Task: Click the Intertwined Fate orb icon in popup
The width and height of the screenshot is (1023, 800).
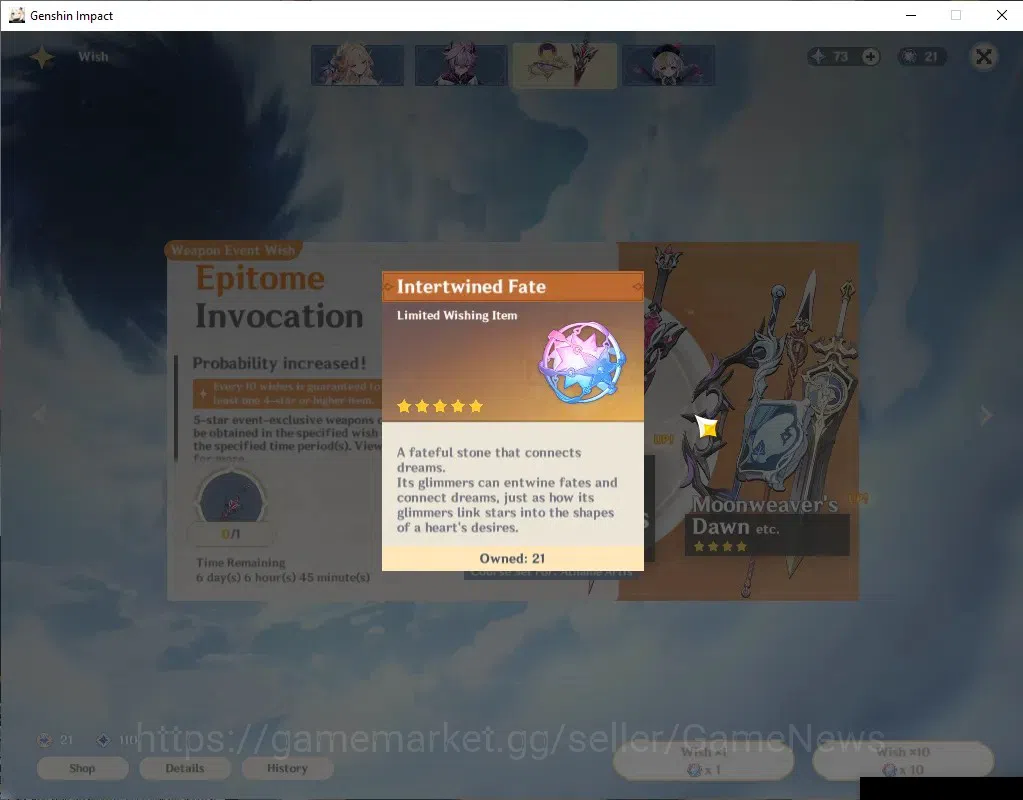Action: [x=582, y=362]
